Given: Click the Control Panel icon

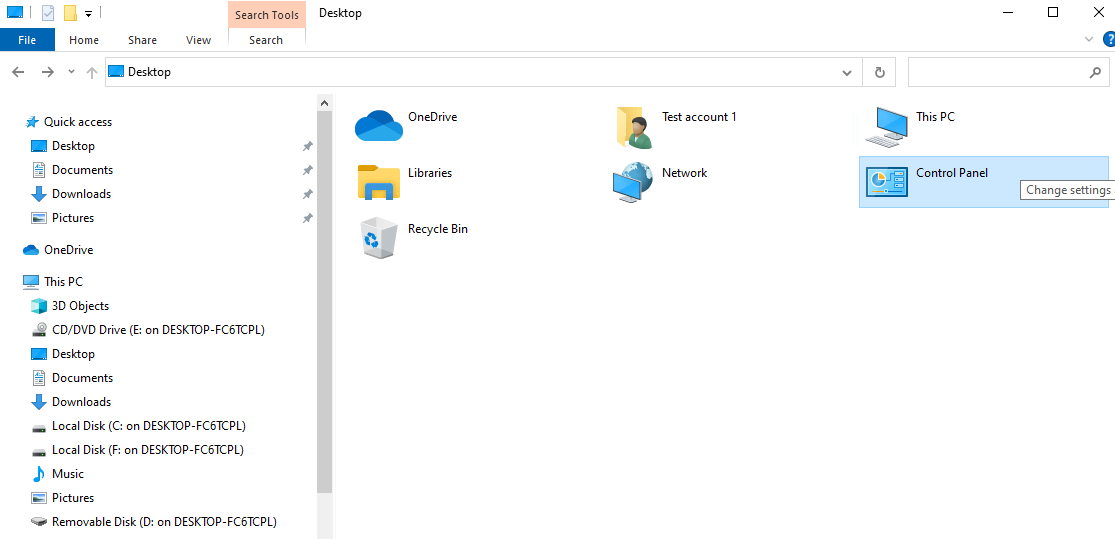Looking at the screenshot, I should pos(886,182).
